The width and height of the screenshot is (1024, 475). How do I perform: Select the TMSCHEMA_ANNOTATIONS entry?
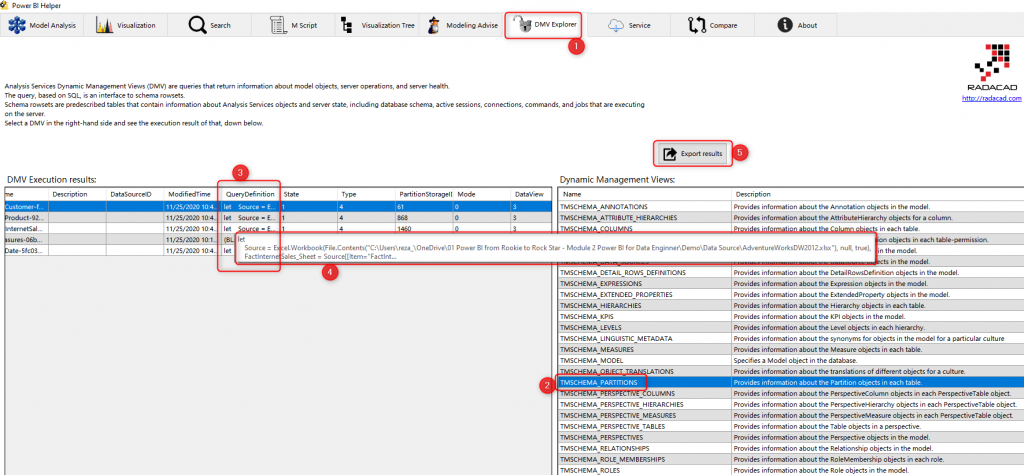[603, 206]
